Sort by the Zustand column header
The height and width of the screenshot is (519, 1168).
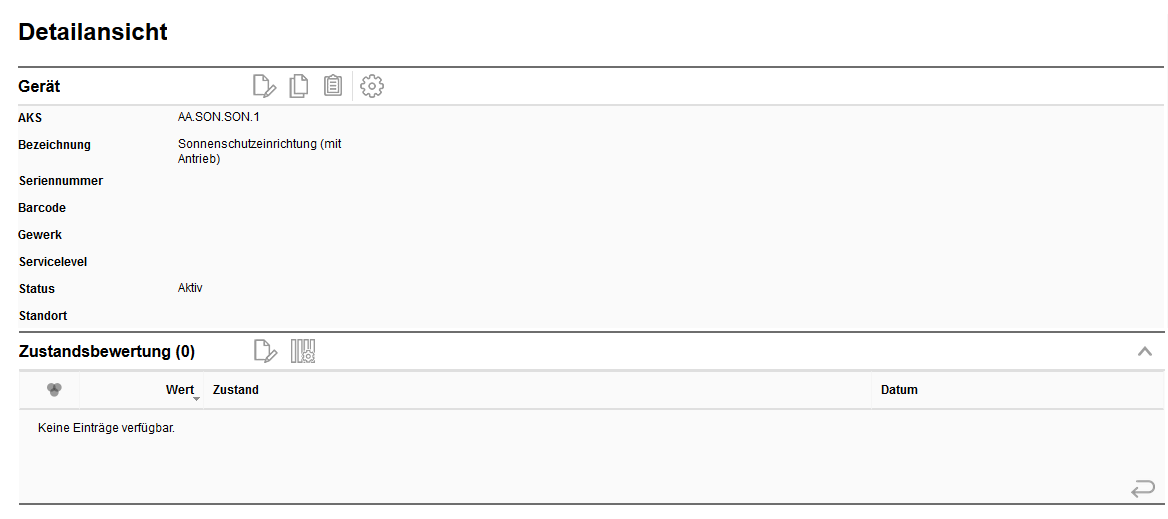point(236,390)
